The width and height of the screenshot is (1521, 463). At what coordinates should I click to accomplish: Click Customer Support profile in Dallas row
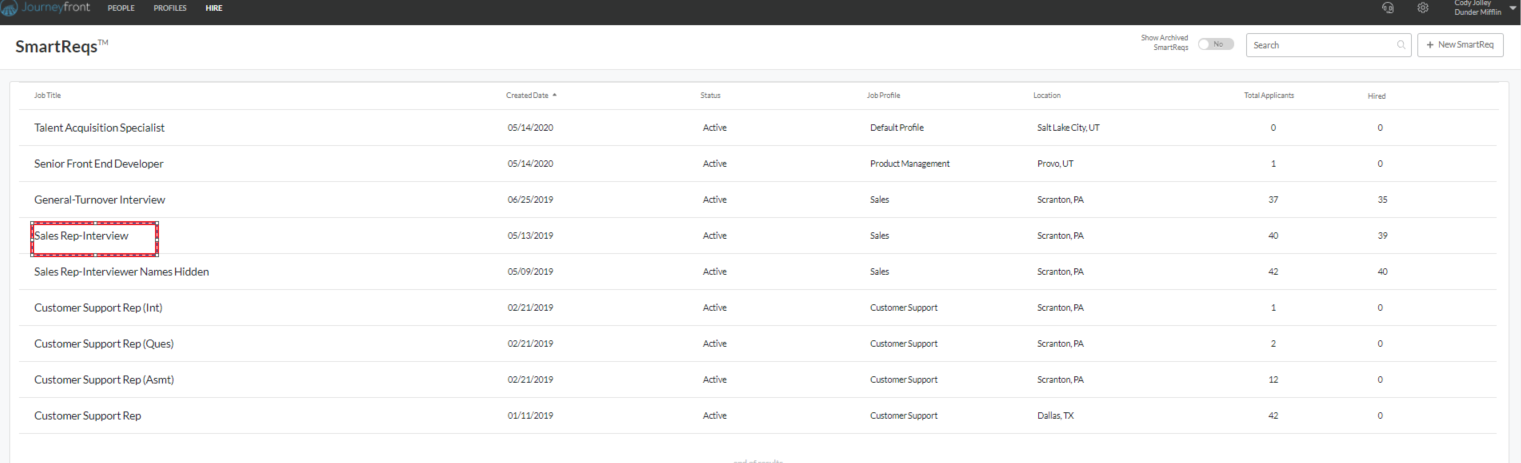point(904,416)
